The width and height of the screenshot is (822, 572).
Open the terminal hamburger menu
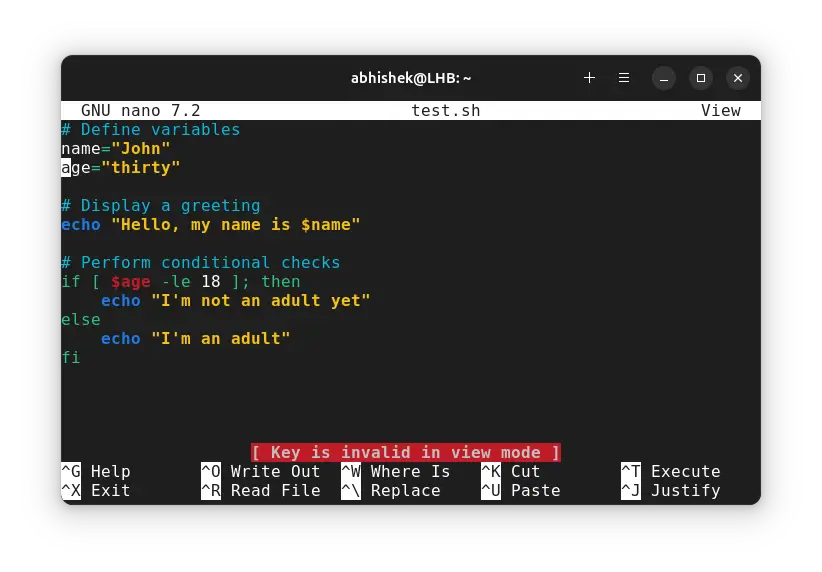tap(624, 77)
